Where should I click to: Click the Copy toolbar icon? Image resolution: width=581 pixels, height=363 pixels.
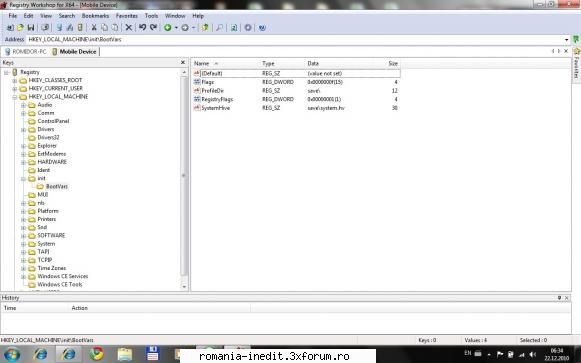104,27
